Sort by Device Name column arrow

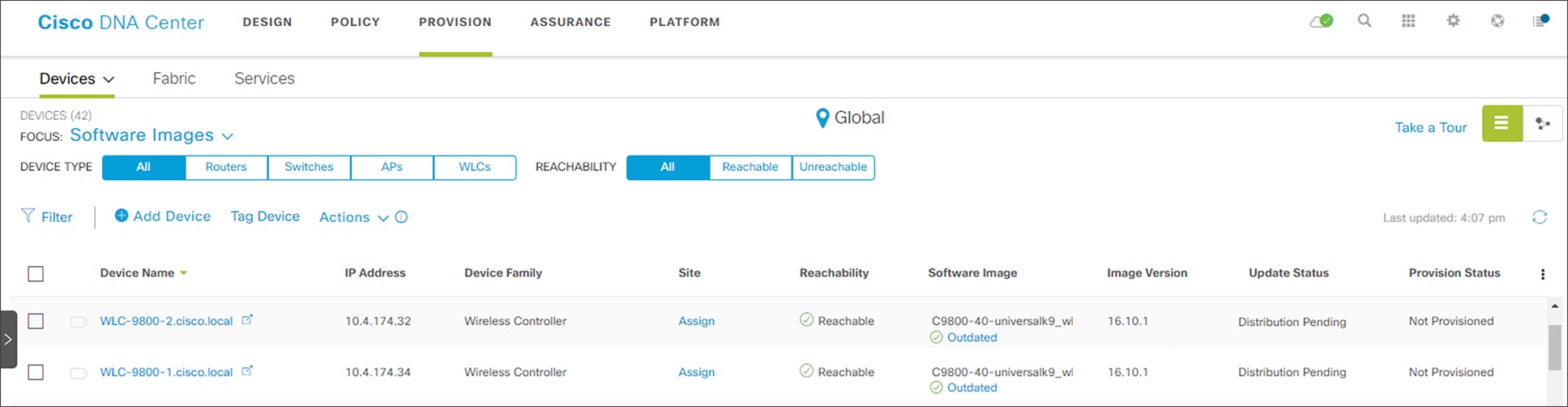pos(184,273)
